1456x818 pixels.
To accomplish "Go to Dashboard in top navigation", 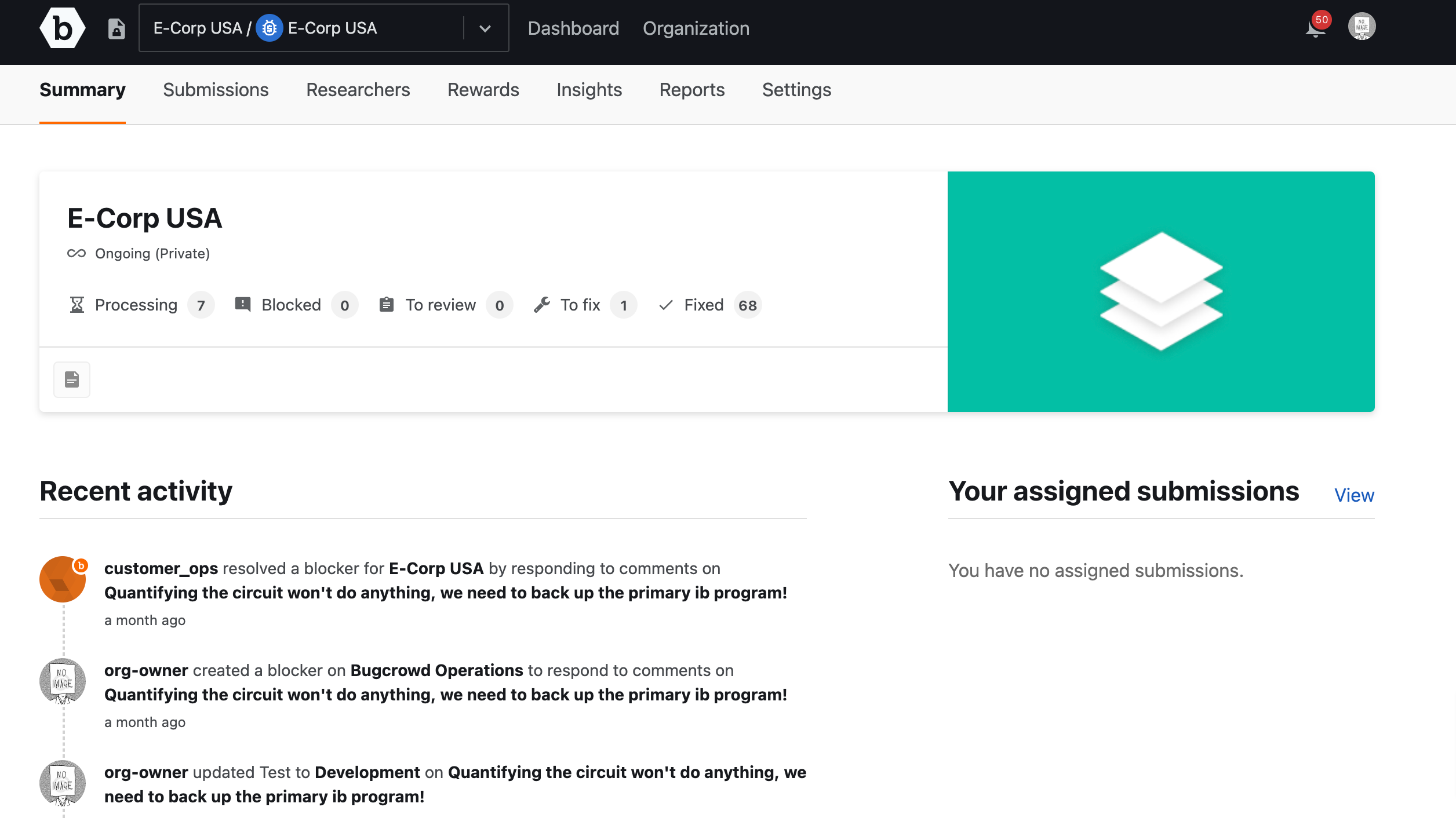I will point(573,28).
